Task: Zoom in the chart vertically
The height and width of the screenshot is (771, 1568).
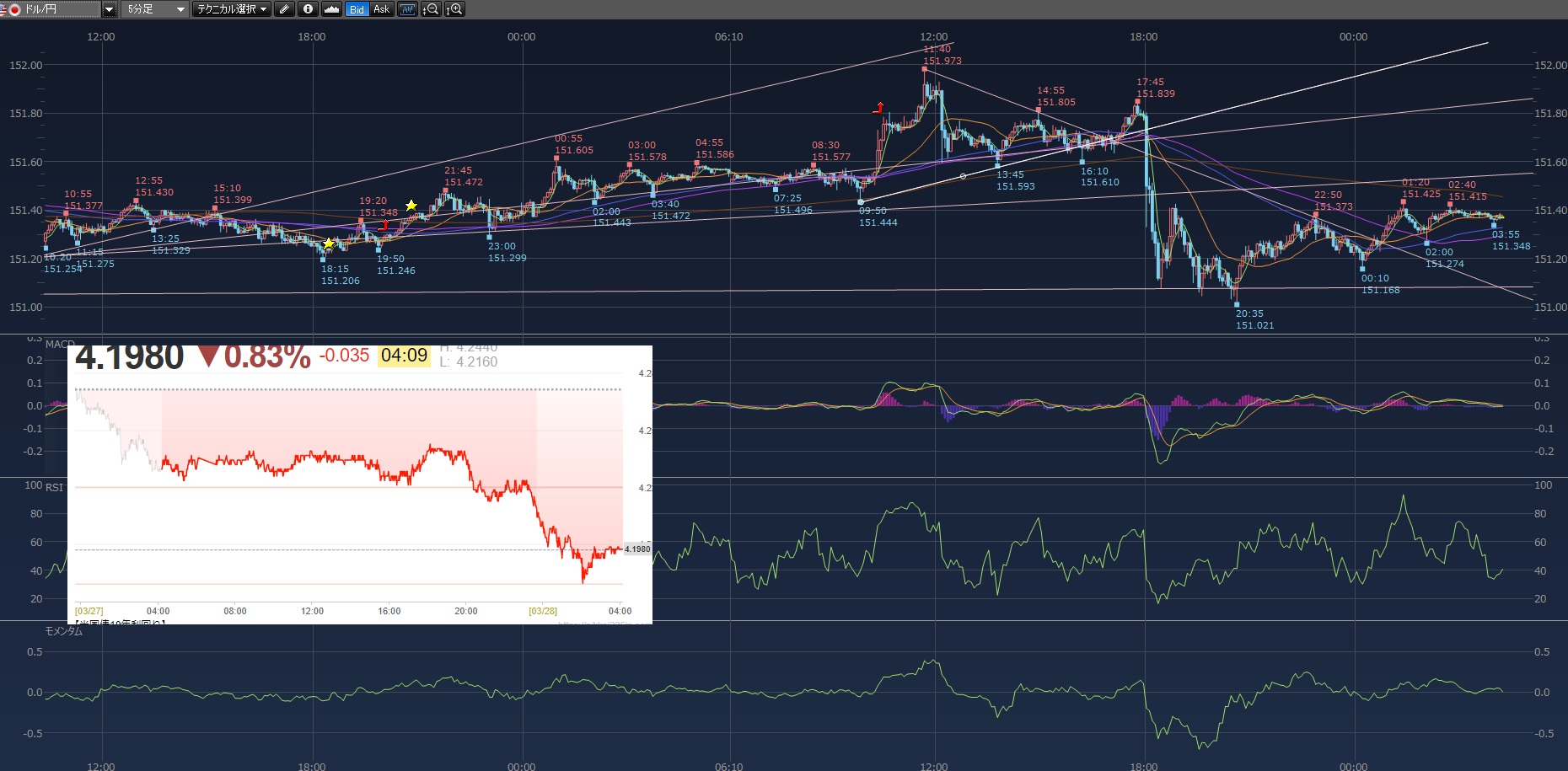Action: point(454,9)
